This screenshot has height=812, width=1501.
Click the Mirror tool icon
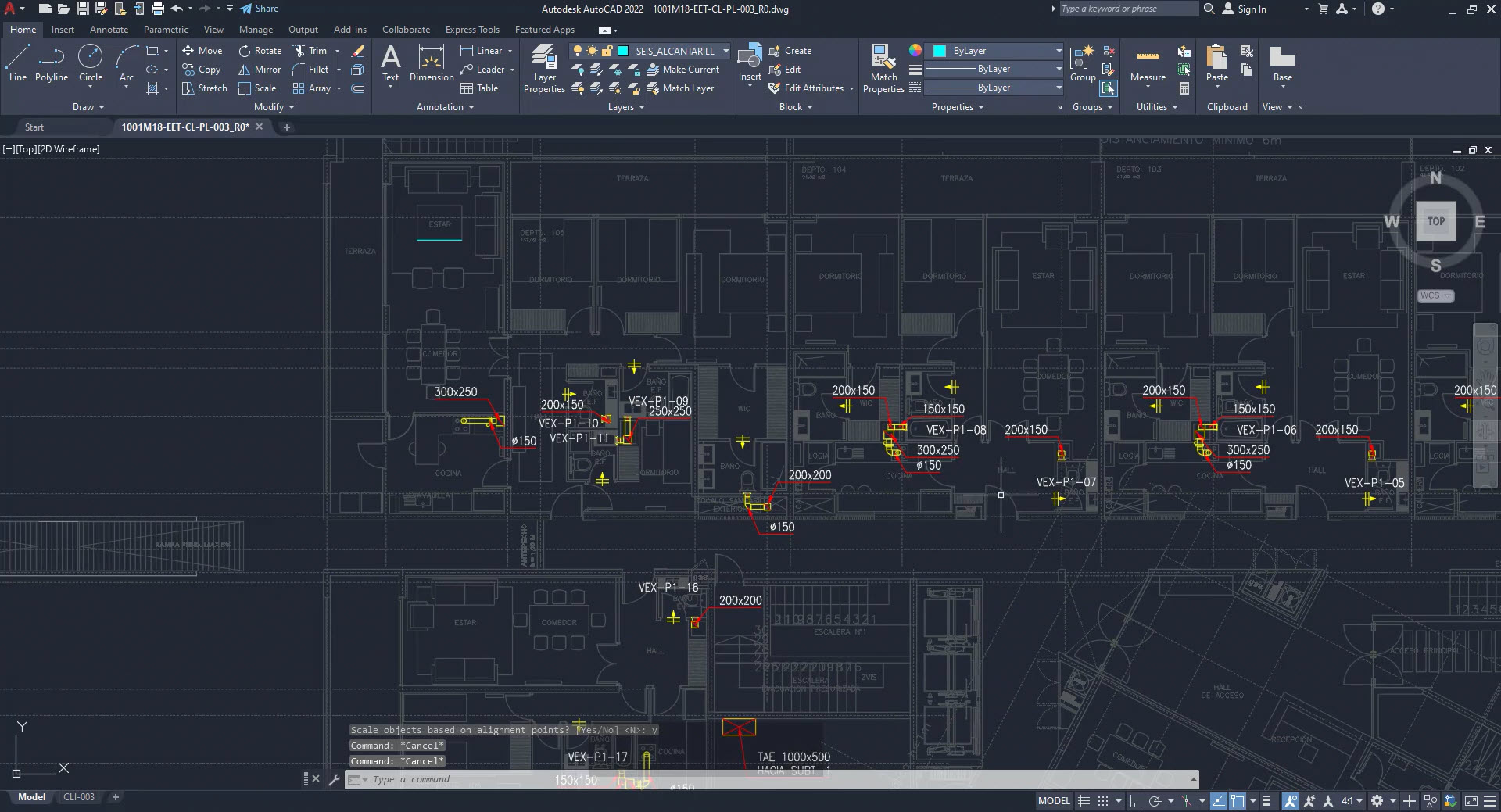[x=245, y=70]
